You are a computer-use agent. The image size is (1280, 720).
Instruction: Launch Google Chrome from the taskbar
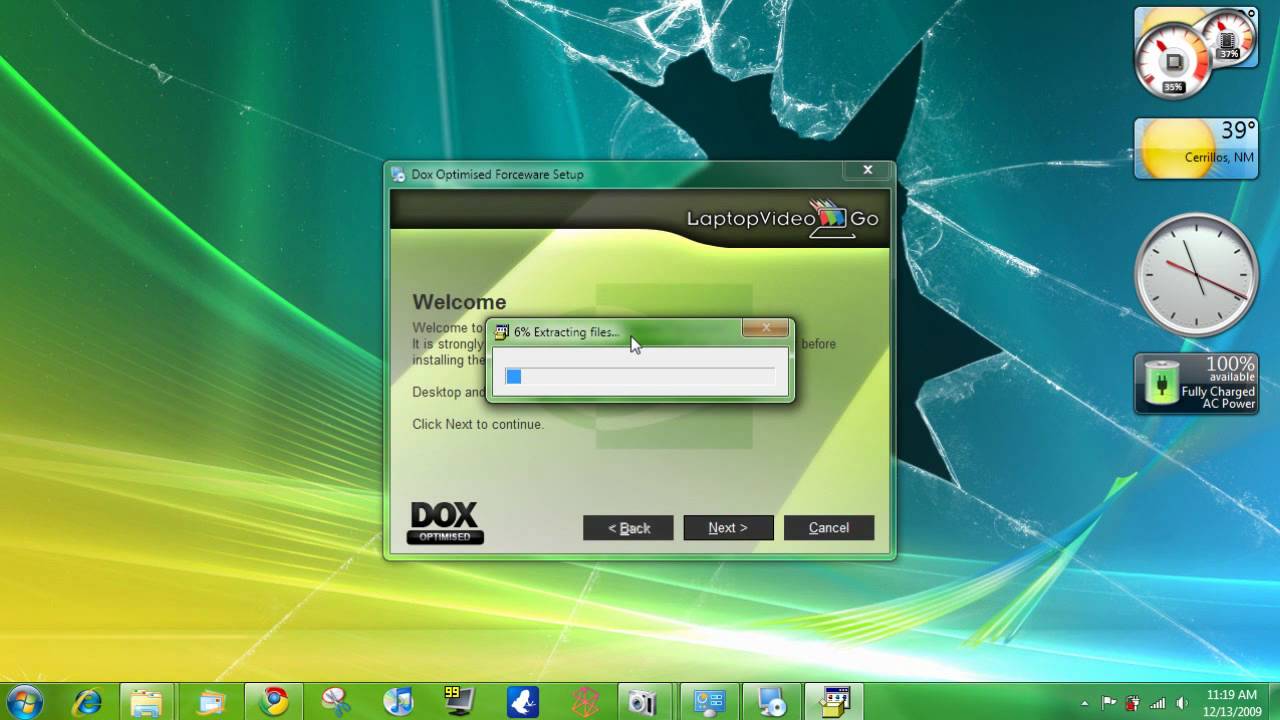click(273, 702)
